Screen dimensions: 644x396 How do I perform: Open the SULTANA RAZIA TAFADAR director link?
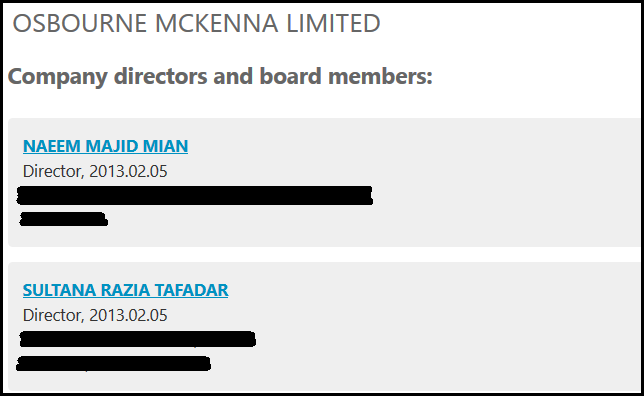point(126,290)
